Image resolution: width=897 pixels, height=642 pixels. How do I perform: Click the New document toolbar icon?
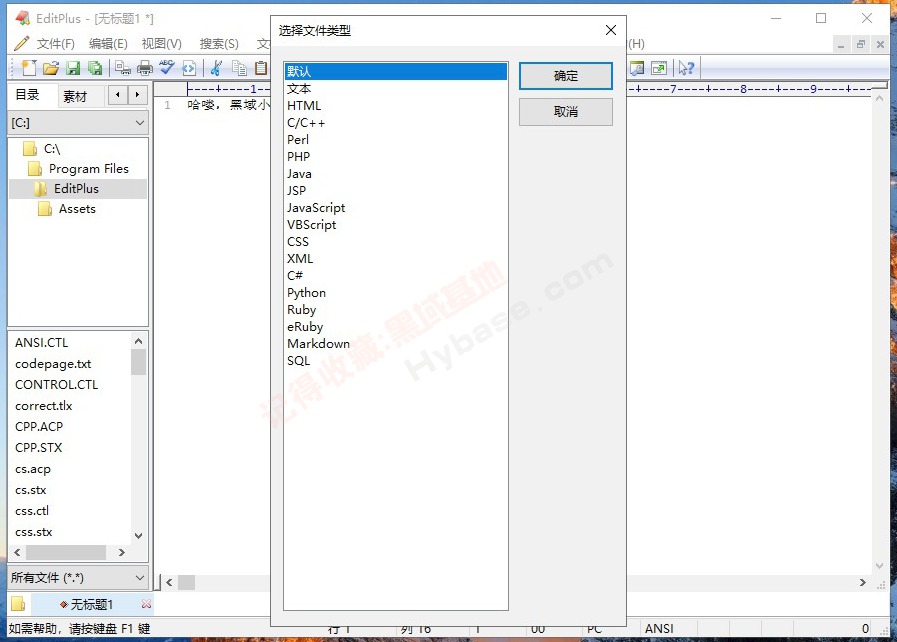[x=29, y=68]
